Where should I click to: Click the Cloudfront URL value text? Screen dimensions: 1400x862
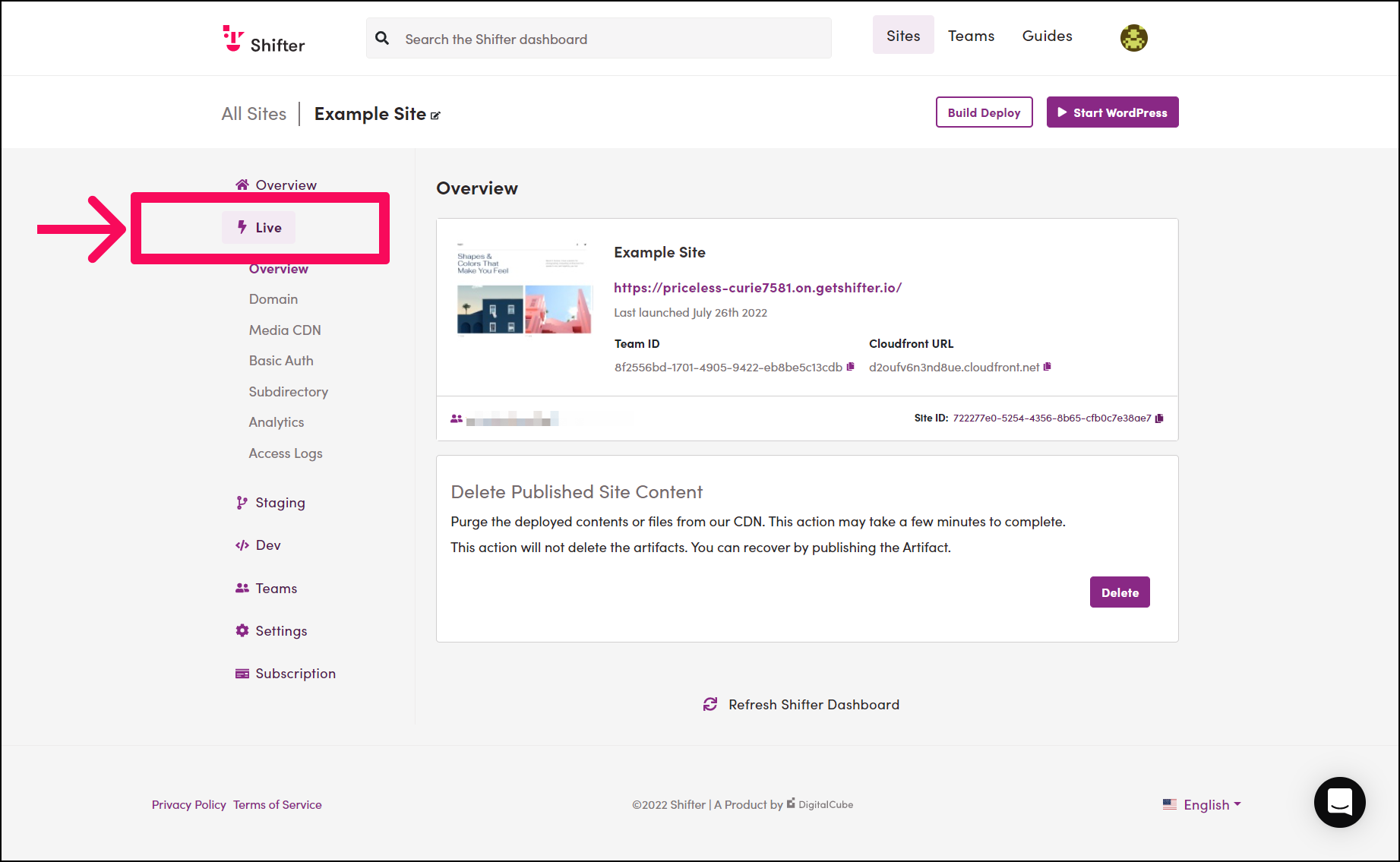[x=954, y=368]
